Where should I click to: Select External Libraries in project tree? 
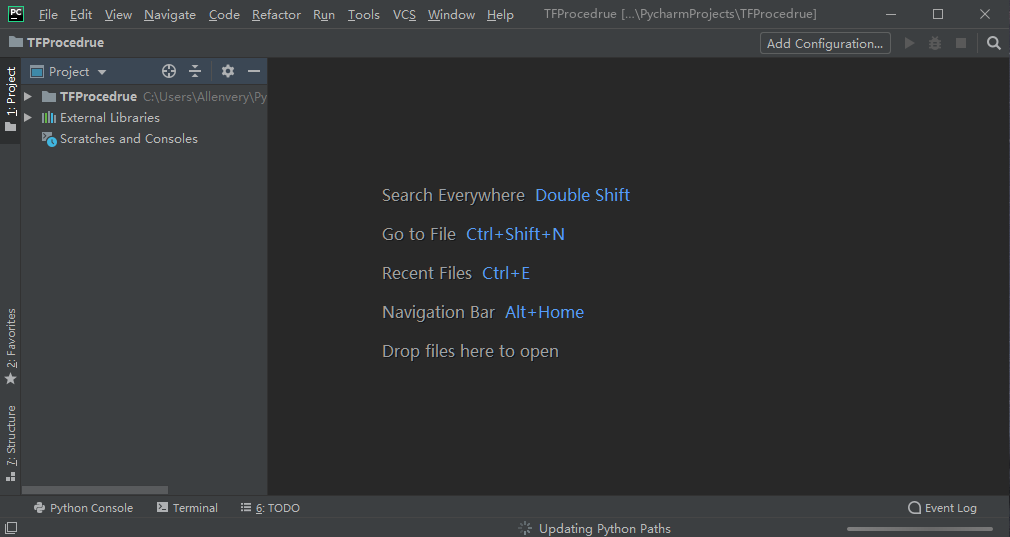tap(110, 118)
